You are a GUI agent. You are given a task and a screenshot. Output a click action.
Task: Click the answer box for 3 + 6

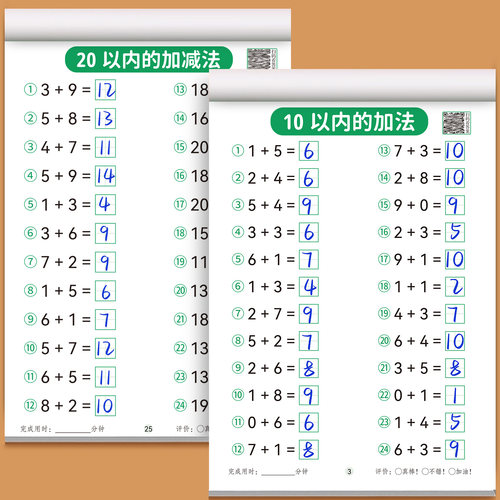tap(105, 233)
